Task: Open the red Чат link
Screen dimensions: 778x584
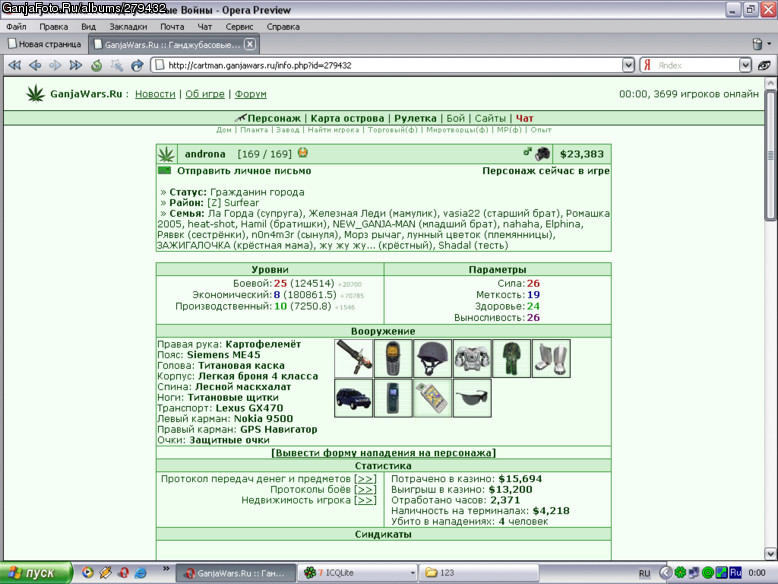Action: tap(524, 118)
